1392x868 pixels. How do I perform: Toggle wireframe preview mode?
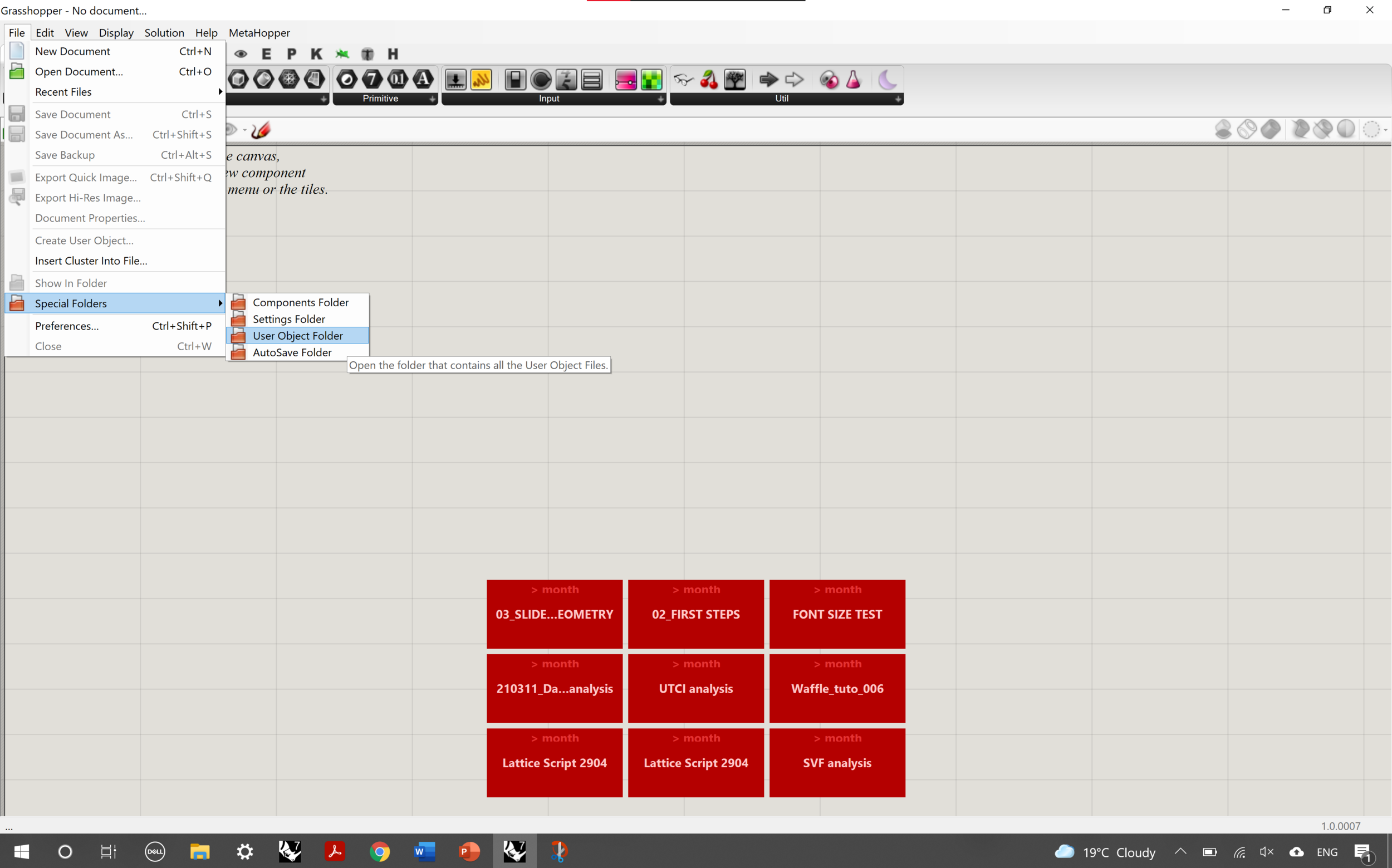(x=1247, y=129)
